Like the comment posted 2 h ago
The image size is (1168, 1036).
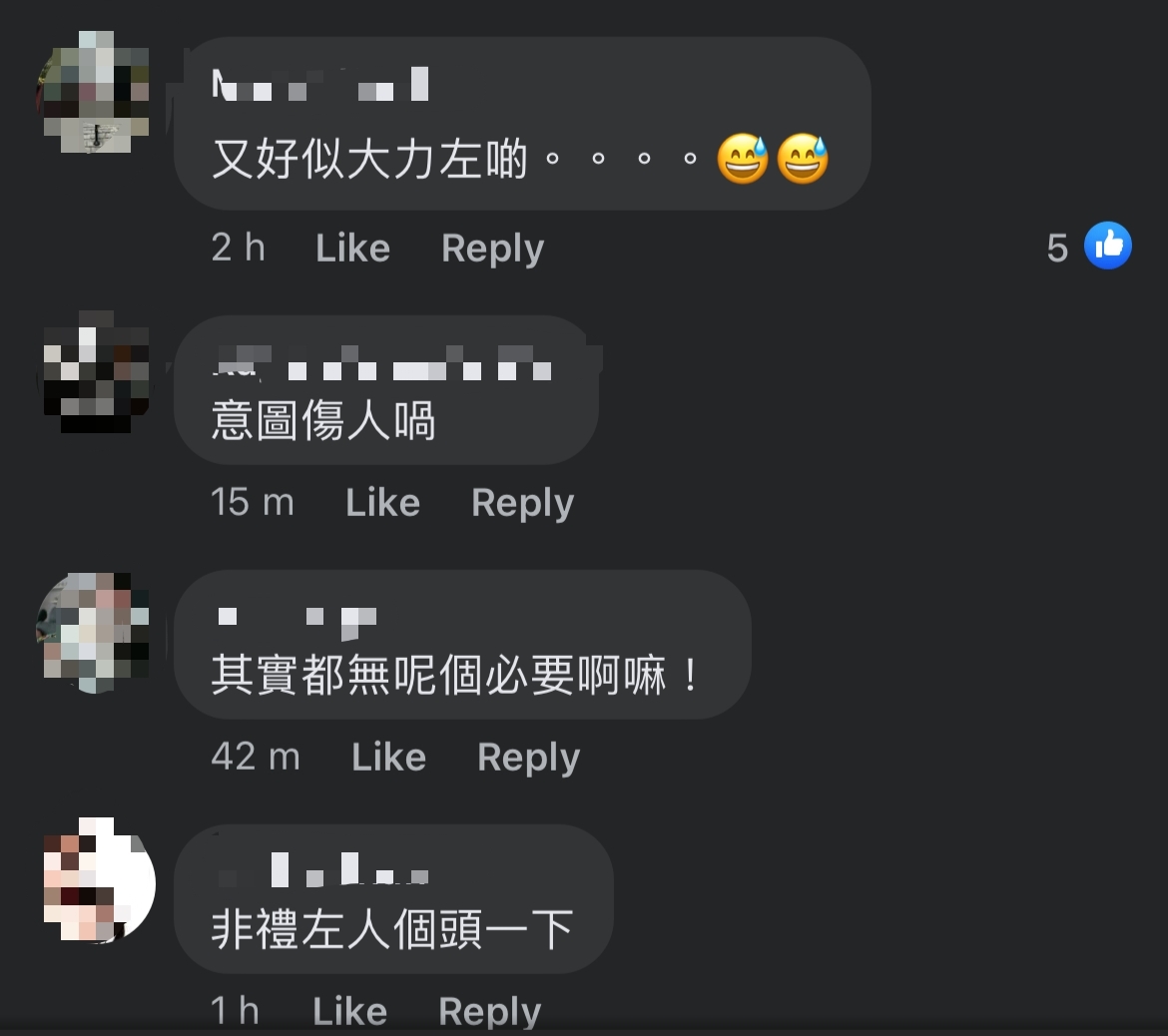(x=353, y=248)
